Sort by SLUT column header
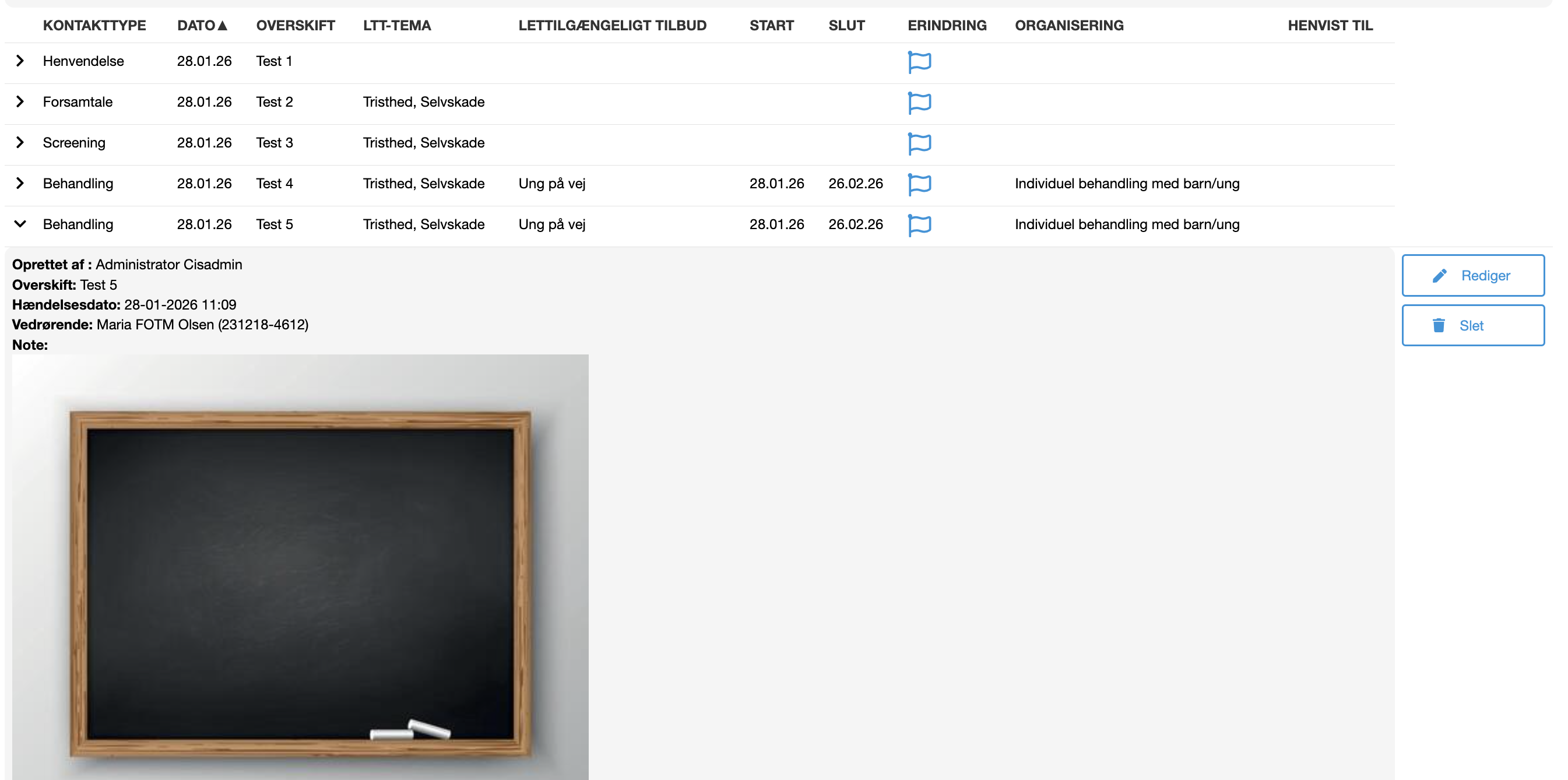Viewport: 1568px width, 780px height. [846, 26]
